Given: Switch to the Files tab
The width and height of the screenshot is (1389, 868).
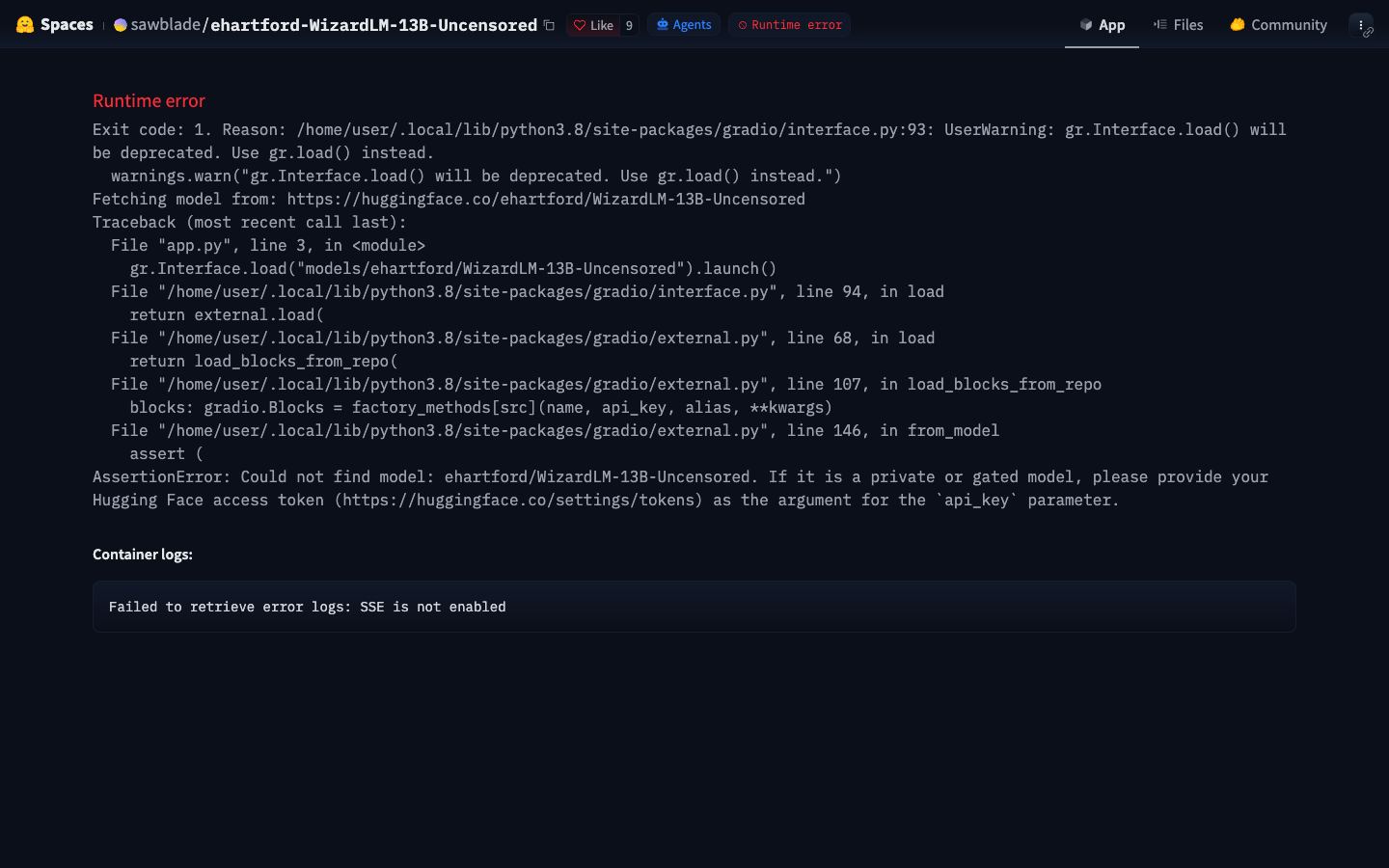Looking at the screenshot, I should click(x=1178, y=25).
